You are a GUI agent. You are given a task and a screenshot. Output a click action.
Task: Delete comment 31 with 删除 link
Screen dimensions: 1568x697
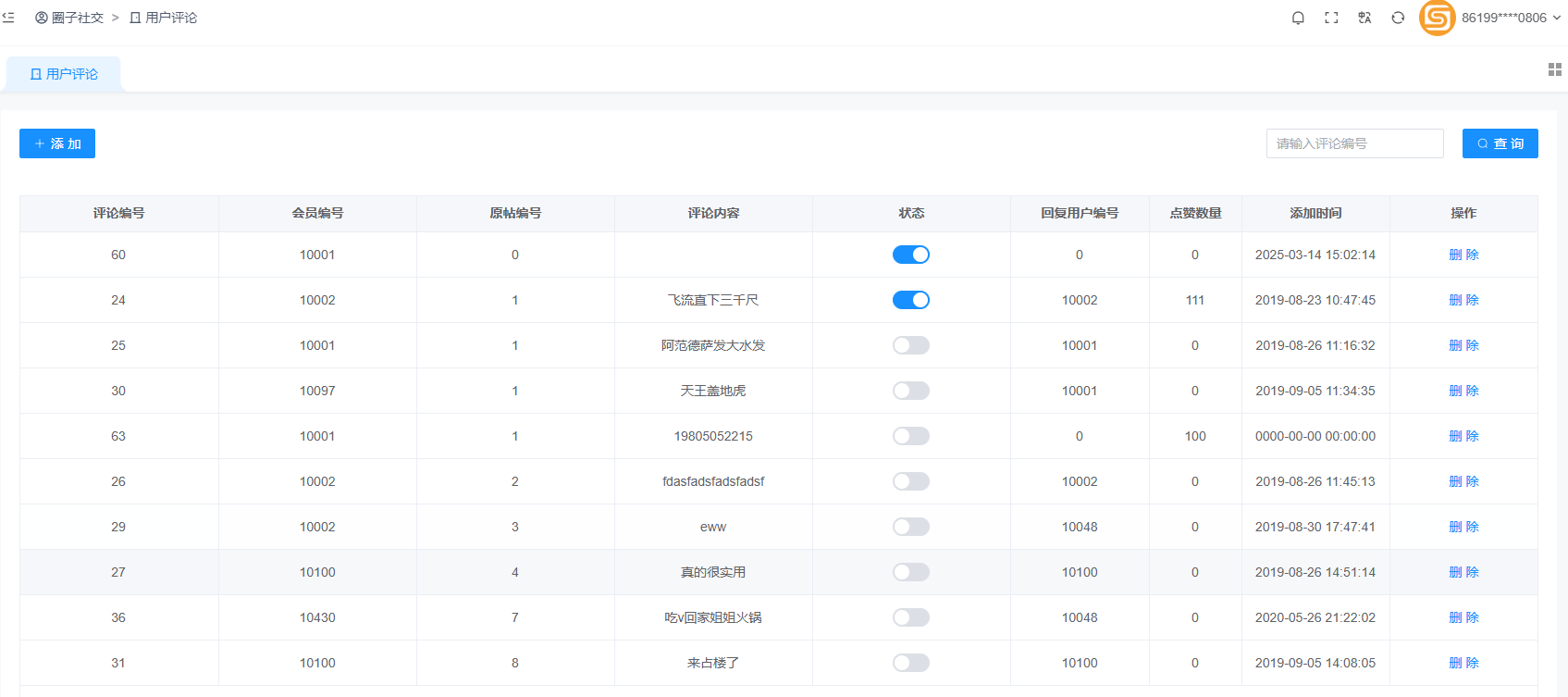(1463, 663)
